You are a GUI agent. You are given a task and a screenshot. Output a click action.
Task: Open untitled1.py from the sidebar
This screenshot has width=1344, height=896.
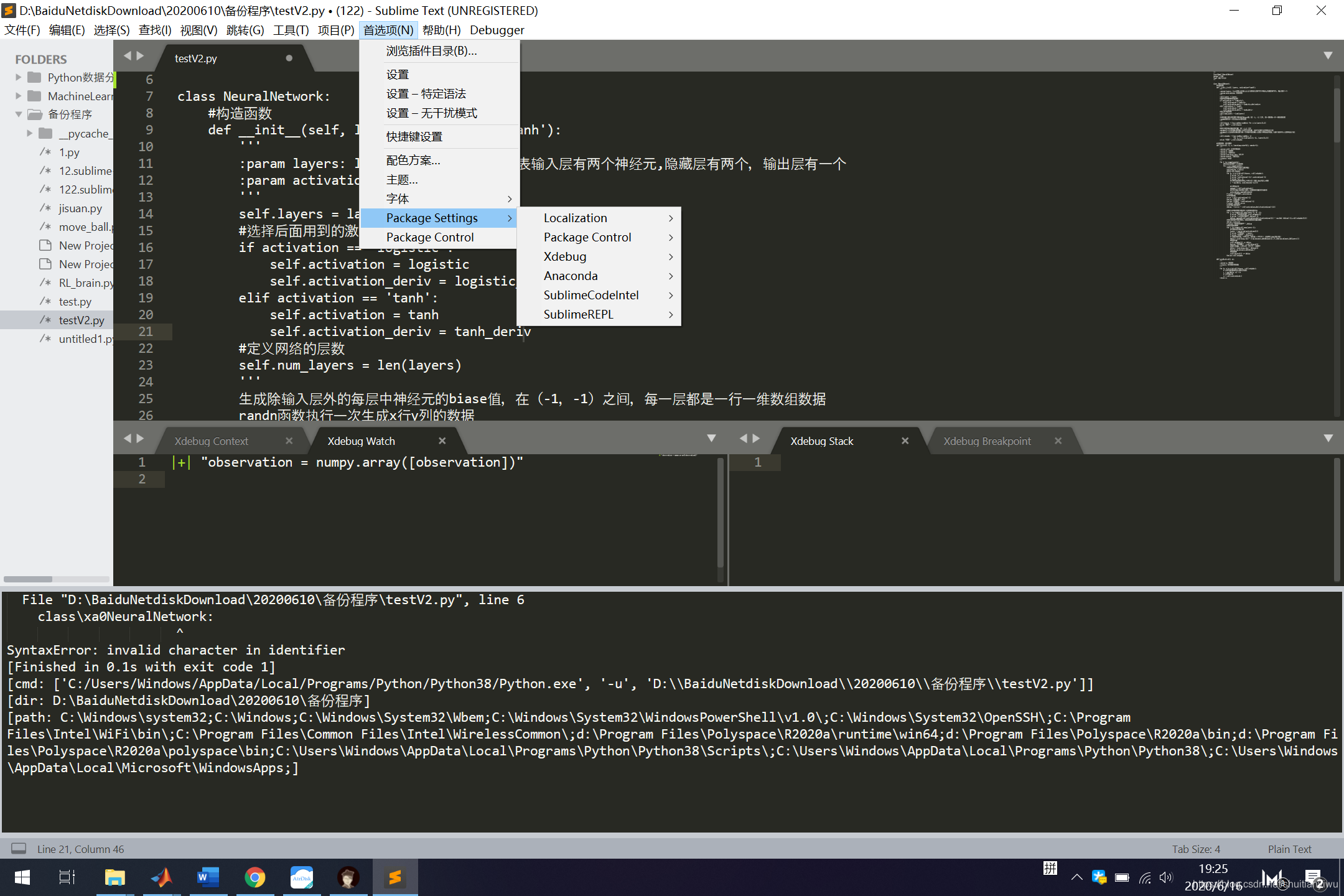pyautogui.click(x=86, y=338)
